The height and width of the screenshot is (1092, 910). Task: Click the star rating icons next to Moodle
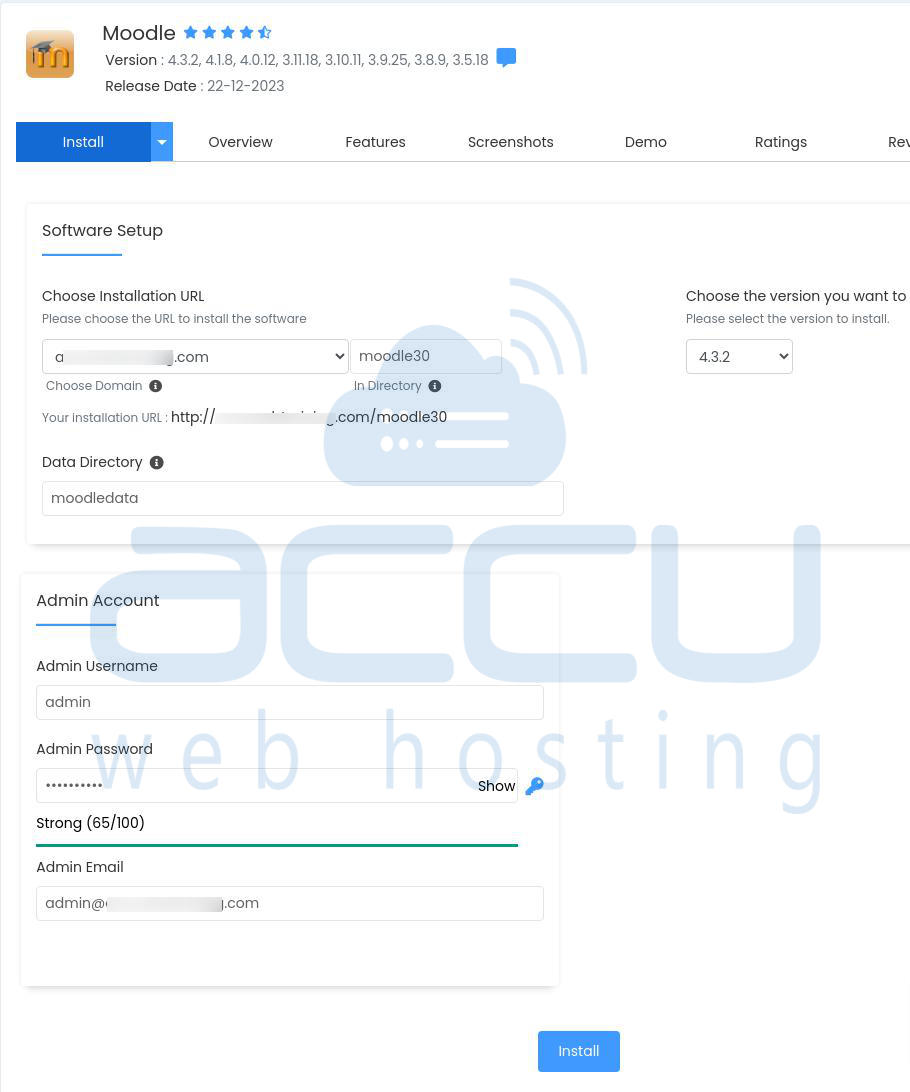pos(227,33)
